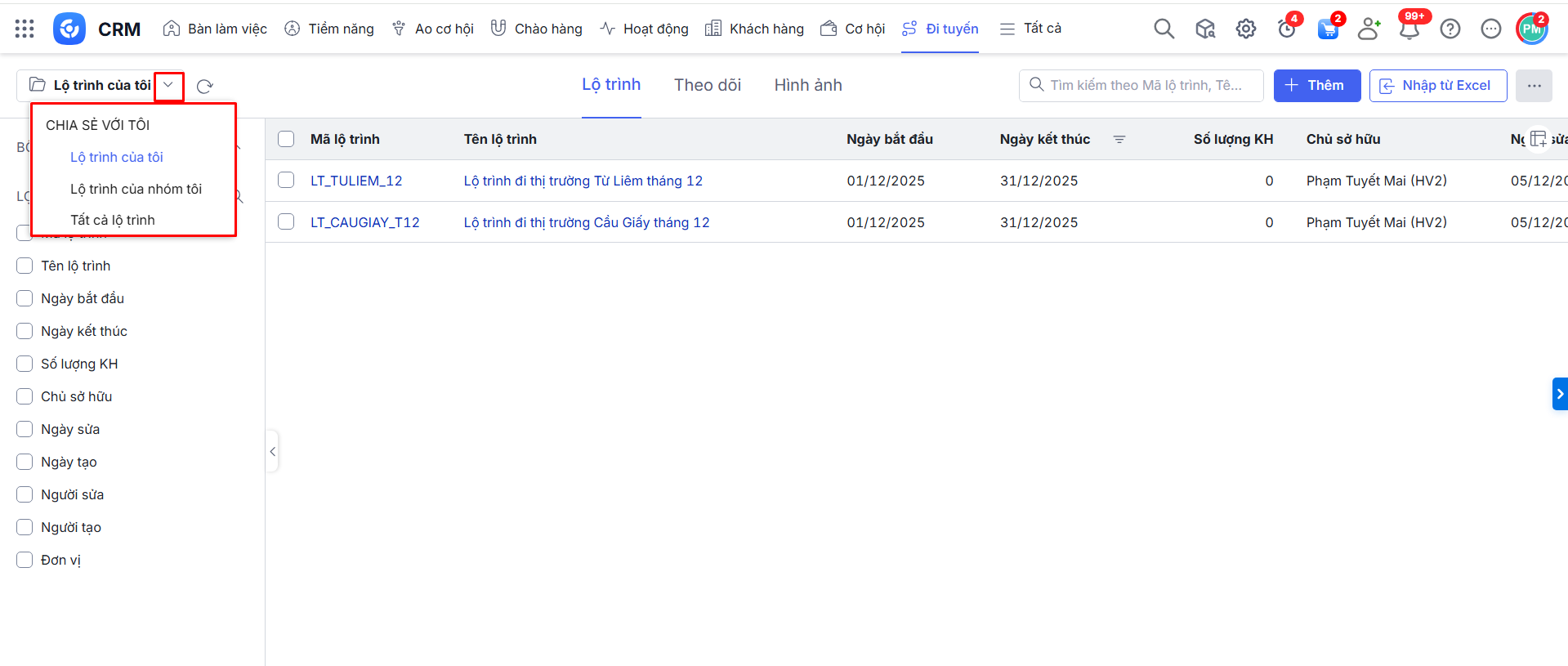Click the route search input field
This screenshot has height=666, width=1568.
[x=1146, y=85]
